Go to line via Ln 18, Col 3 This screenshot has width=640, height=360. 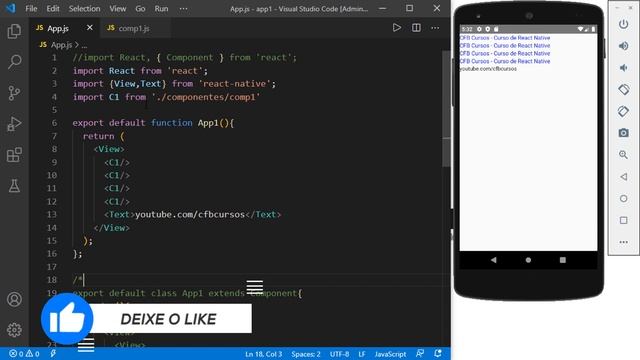tap(263, 354)
